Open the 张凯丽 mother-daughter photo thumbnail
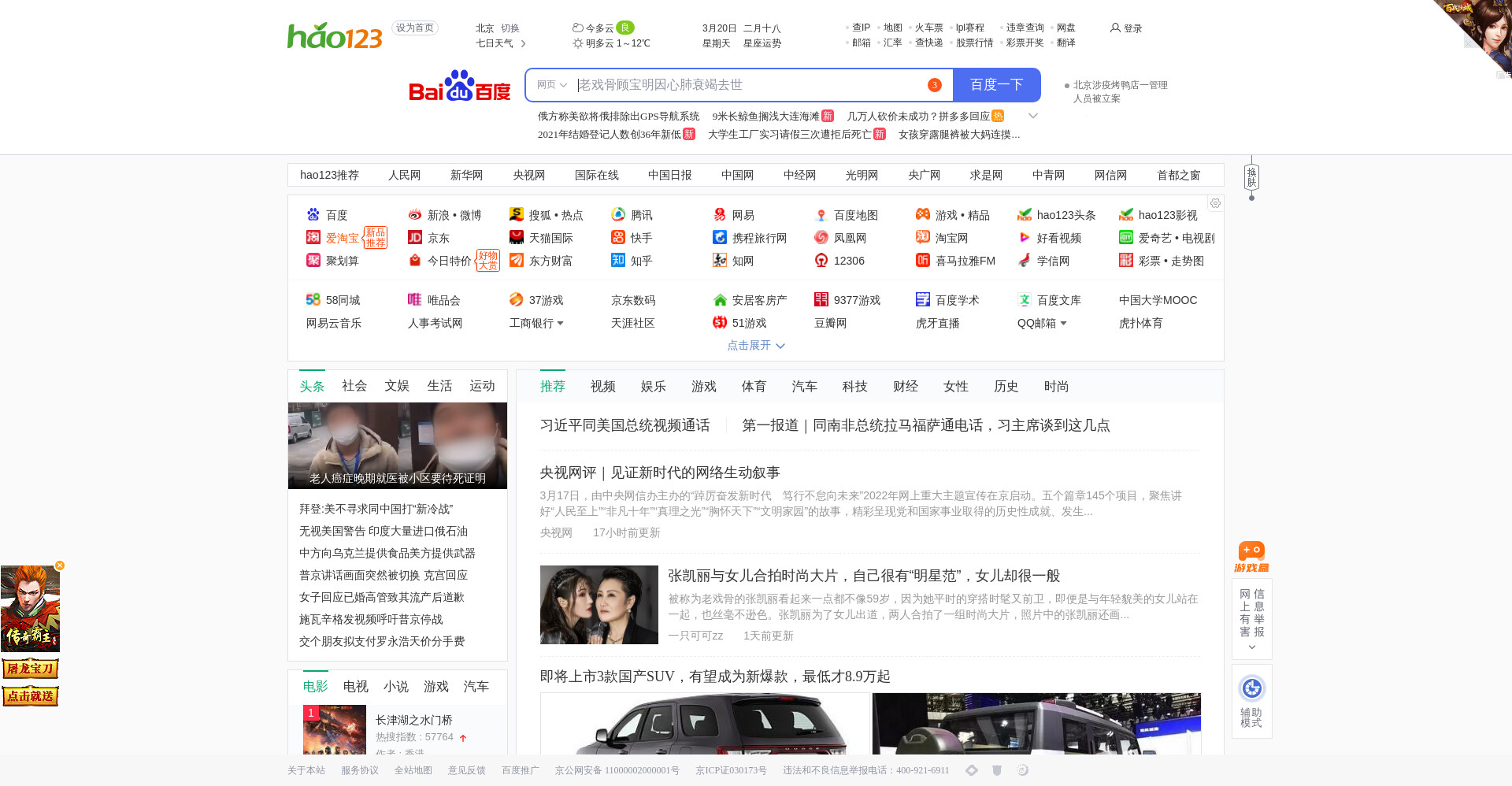Viewport: 1512px width, 786px height. coord(599,605)
